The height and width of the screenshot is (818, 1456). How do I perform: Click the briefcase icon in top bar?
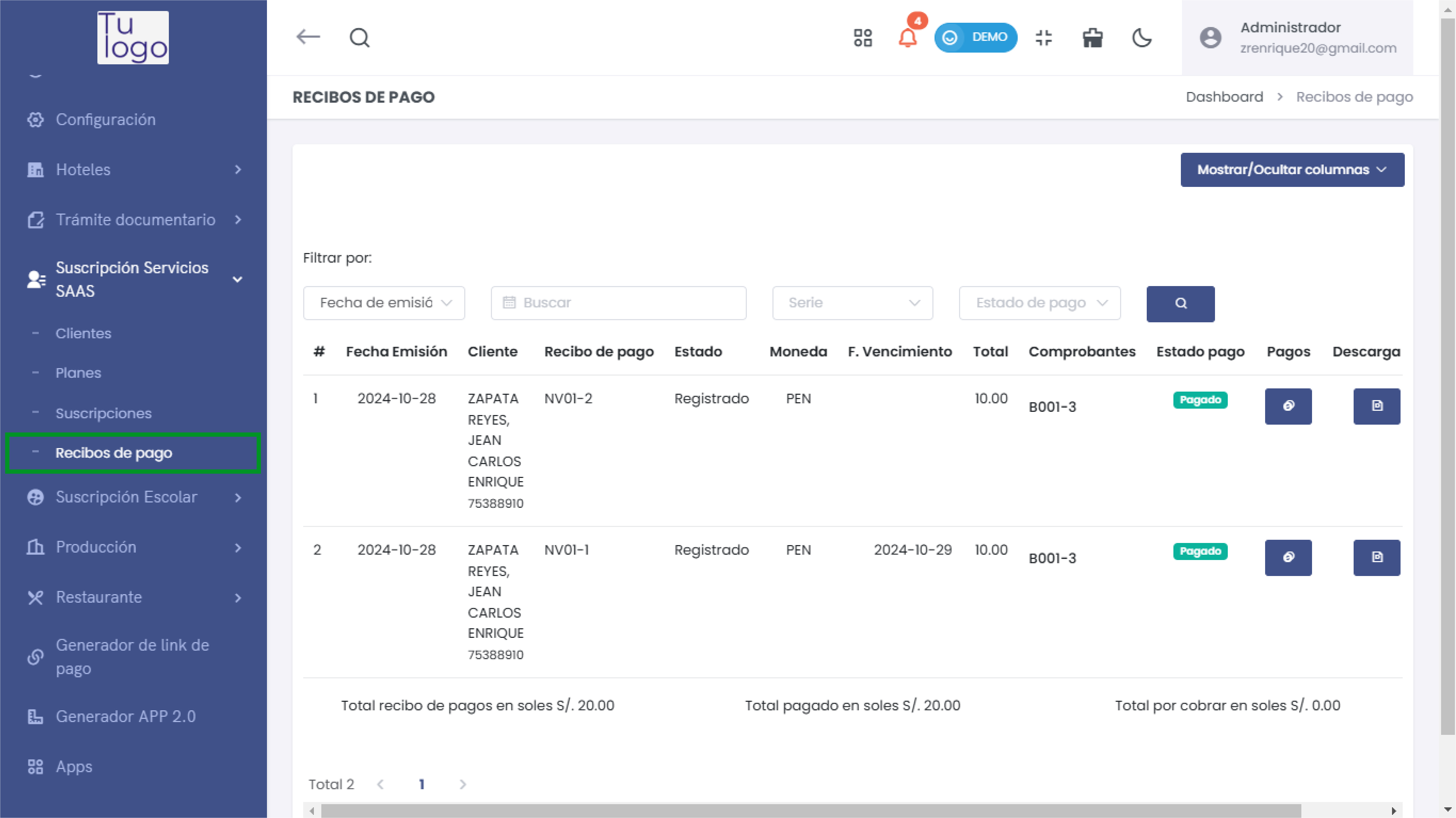1092,38
